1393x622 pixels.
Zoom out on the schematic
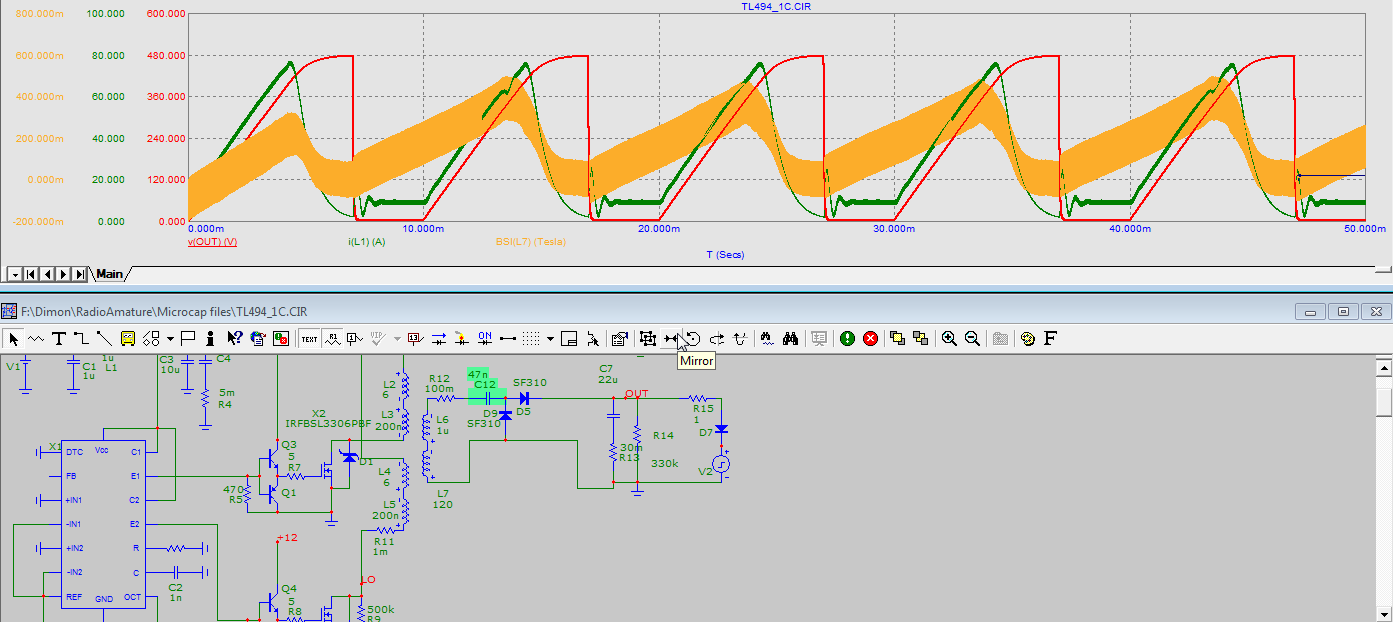point(971,339)
